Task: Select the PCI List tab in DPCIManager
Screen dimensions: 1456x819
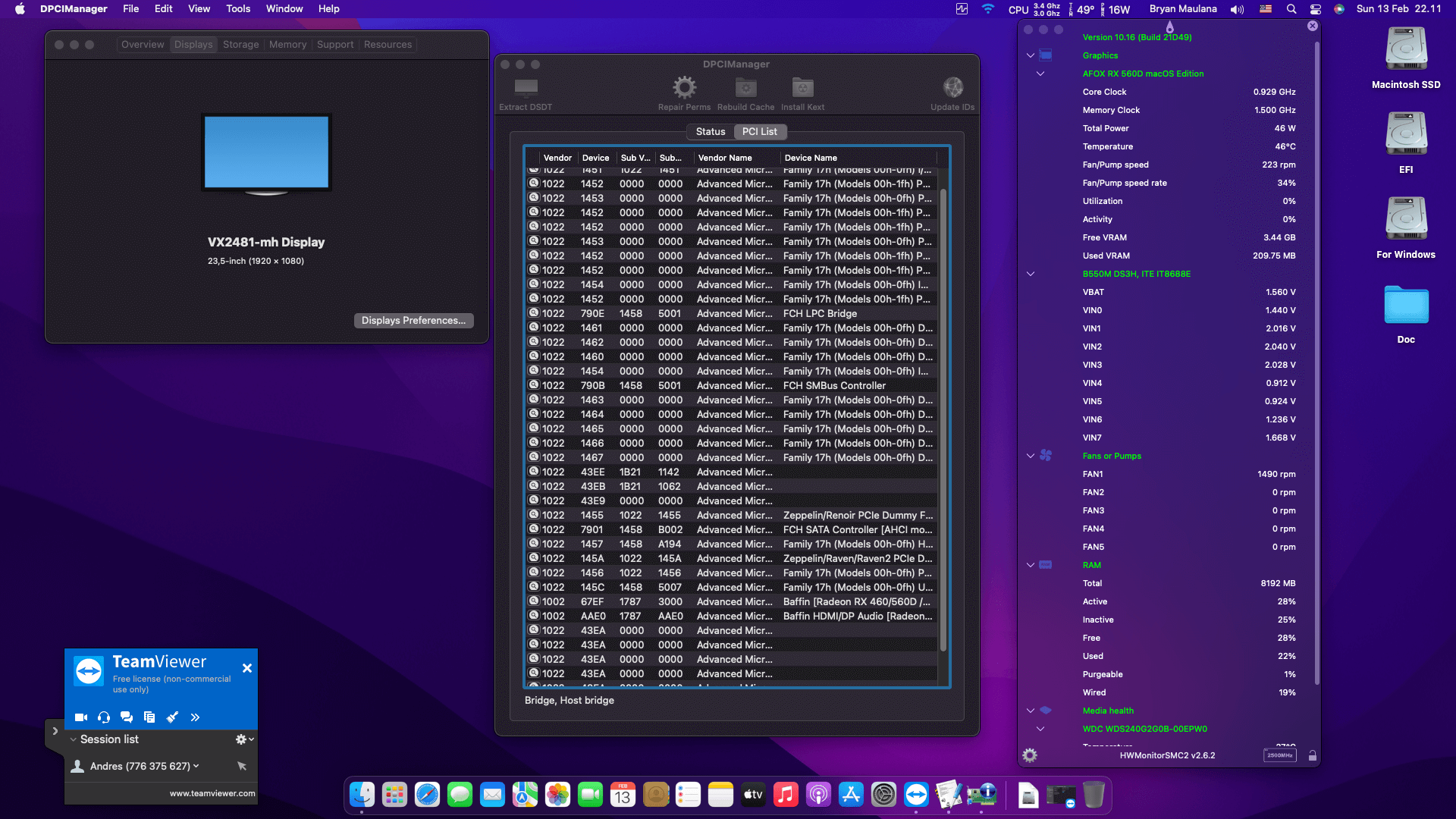Action: coord(759,132)
